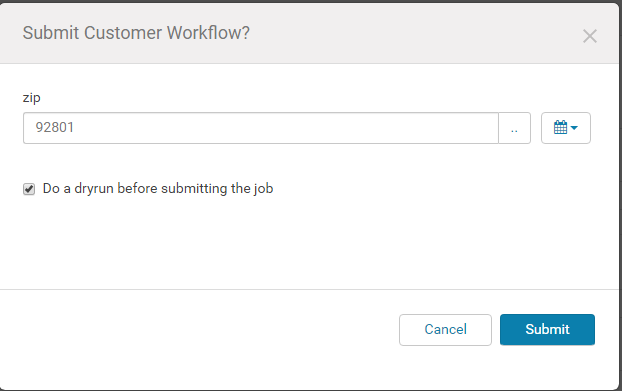Uncheck the dryrun checkbox
622x391 pixels.
coord(29,189)
